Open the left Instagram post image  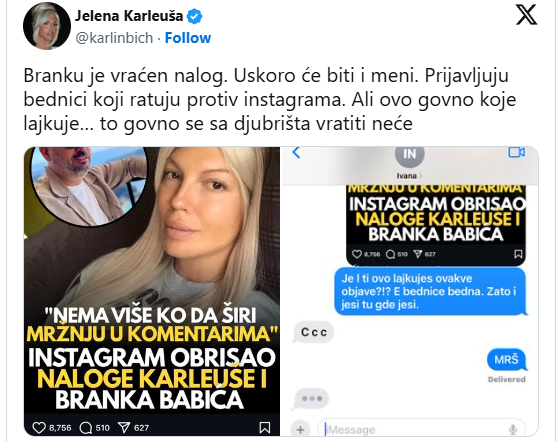(x=152, y=291)
